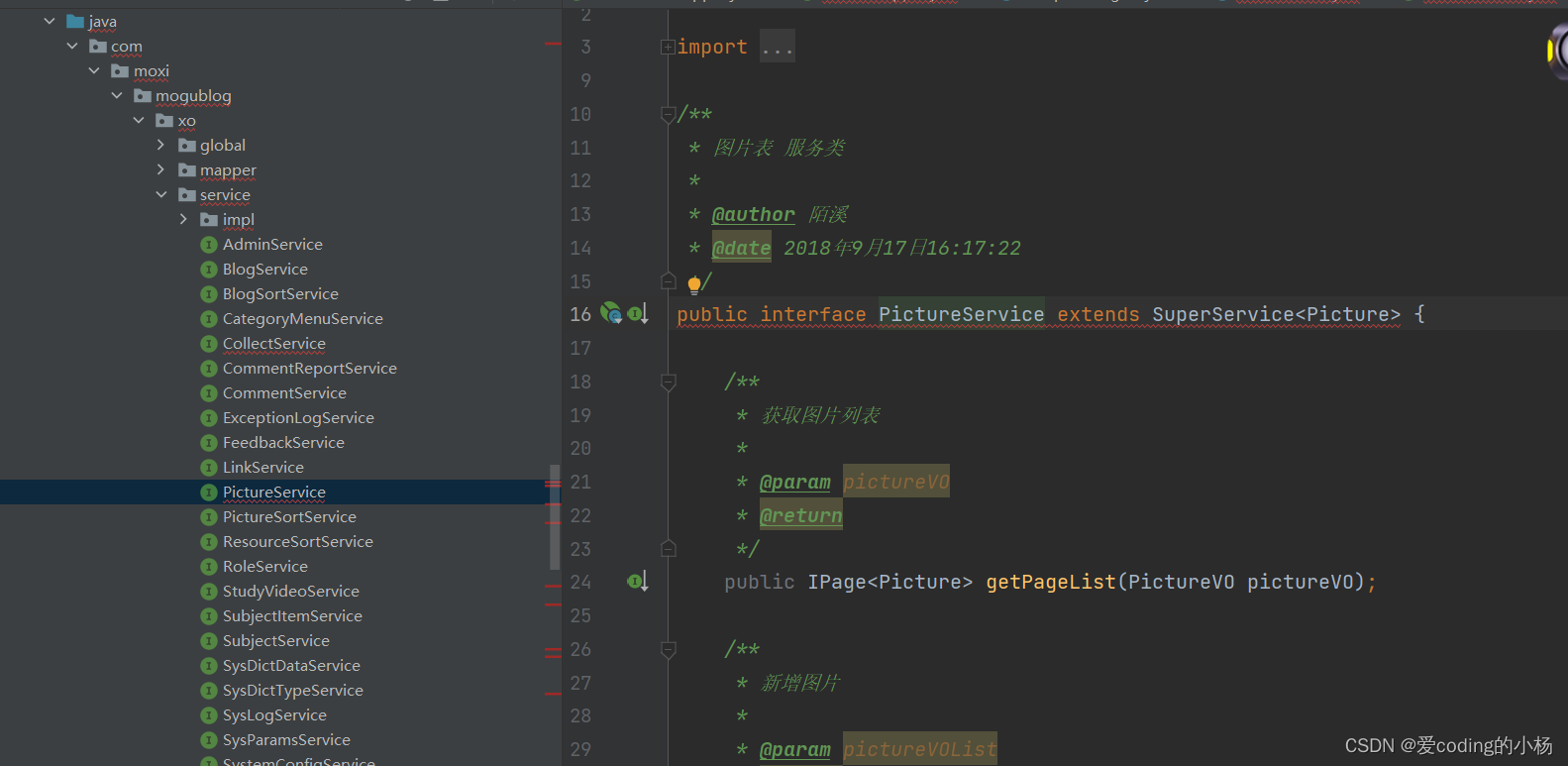The height and width of the screenshot is (766, 1568).
Task: Click the CommentService interface icon
Action: click(x=209, y=392)
